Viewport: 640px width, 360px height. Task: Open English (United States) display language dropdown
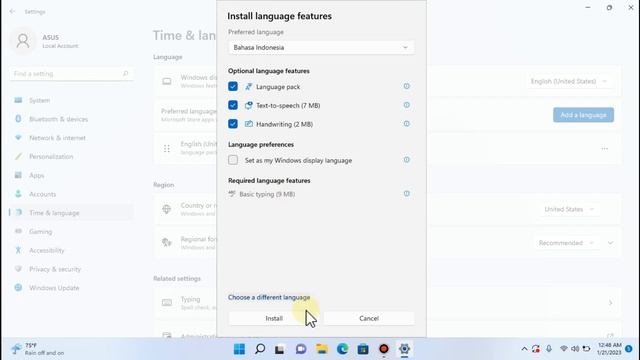point(569,81)
